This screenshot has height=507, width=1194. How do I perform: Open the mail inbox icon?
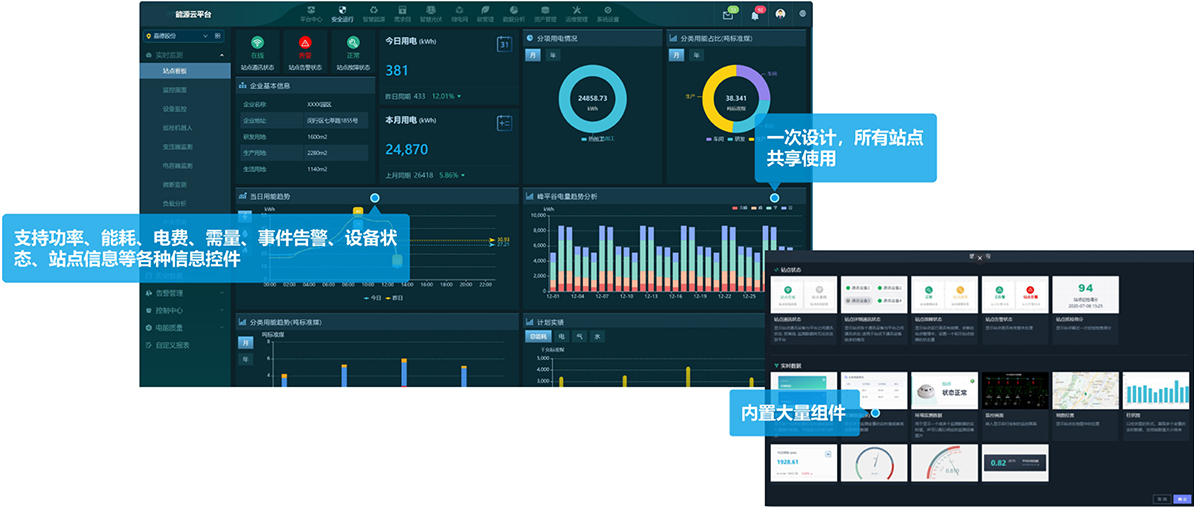point(728,15)
